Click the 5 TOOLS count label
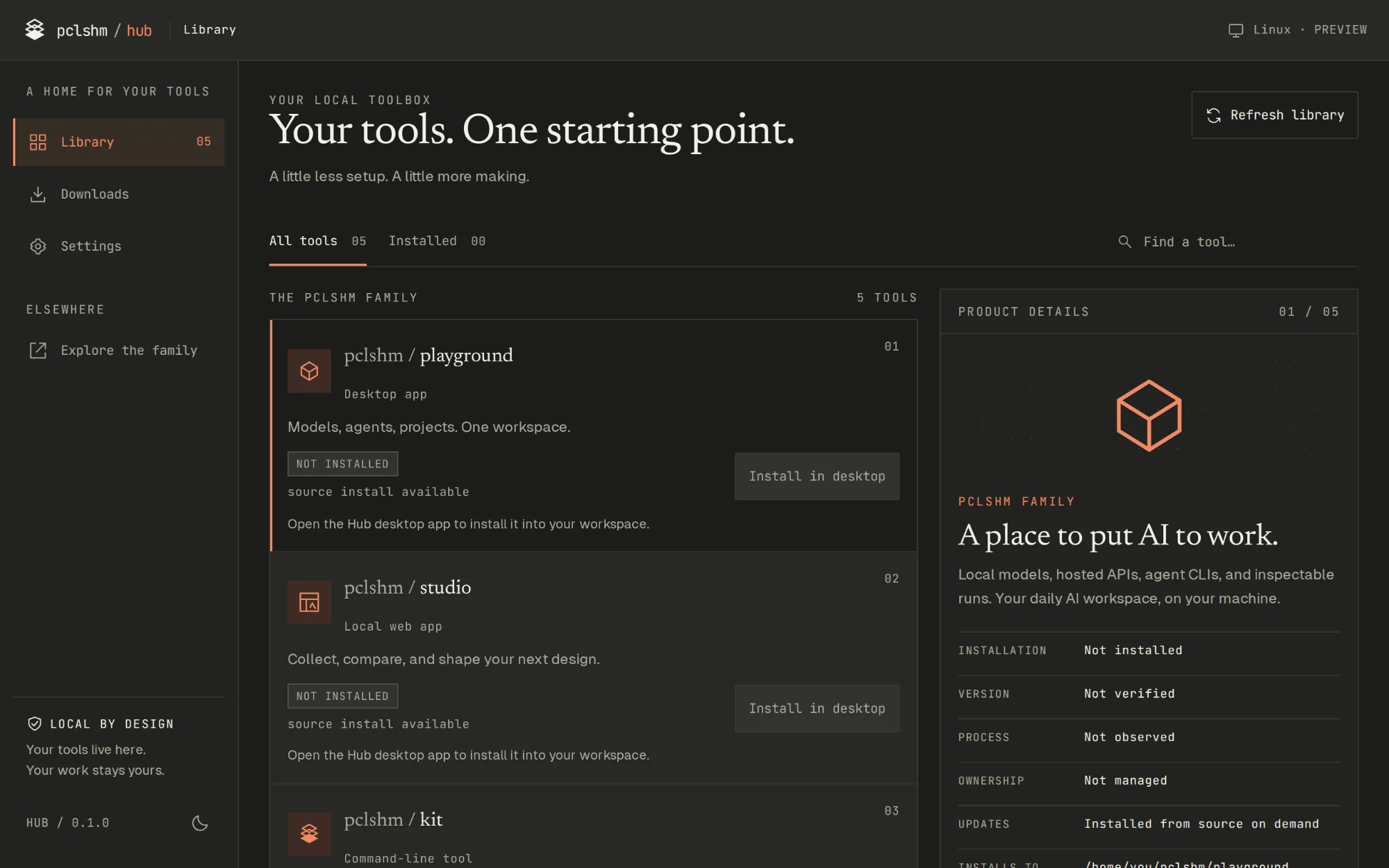1389x868 pixels. coord(887,298)
